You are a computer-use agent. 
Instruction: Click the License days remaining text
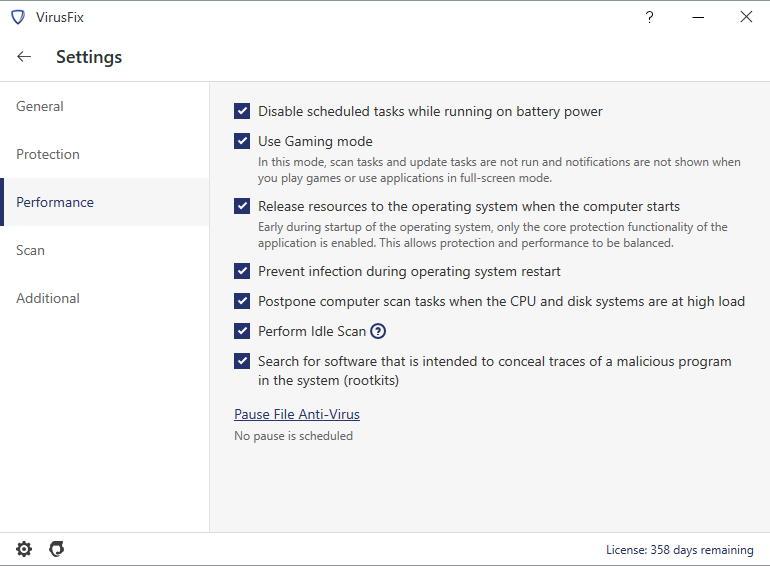click(679, 550)
